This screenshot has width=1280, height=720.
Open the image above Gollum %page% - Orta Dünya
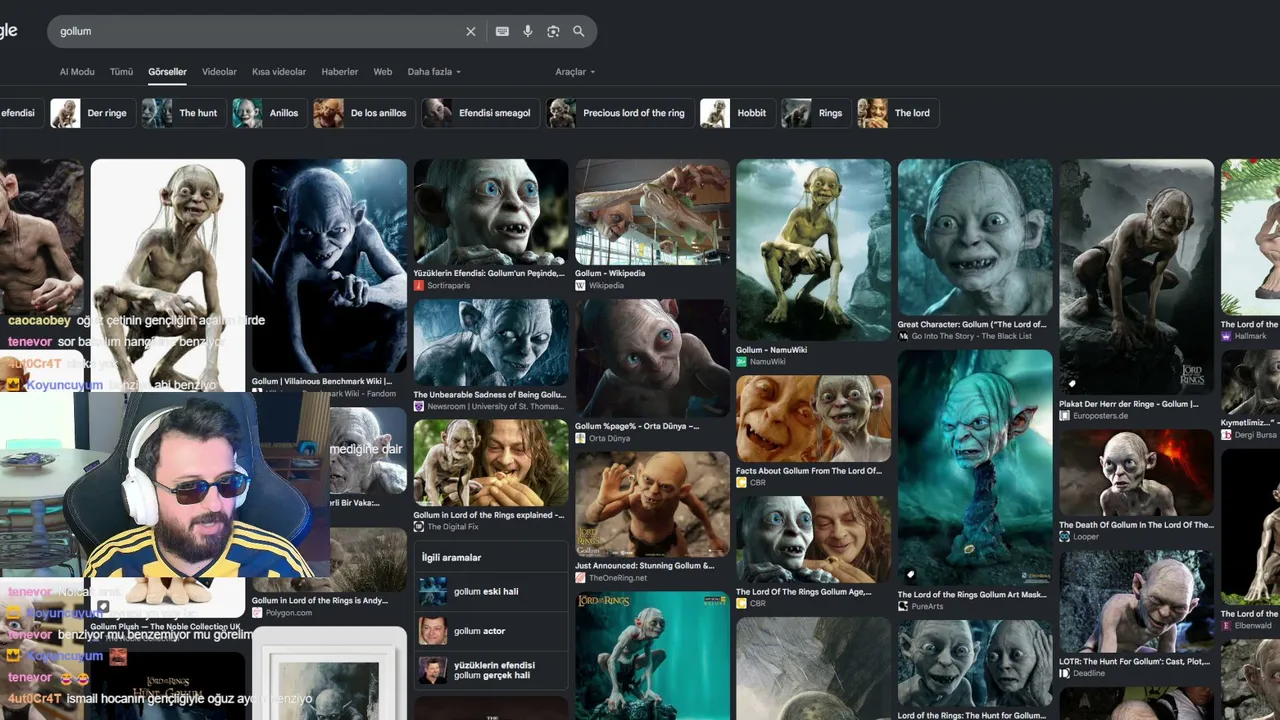click(652, 358)
